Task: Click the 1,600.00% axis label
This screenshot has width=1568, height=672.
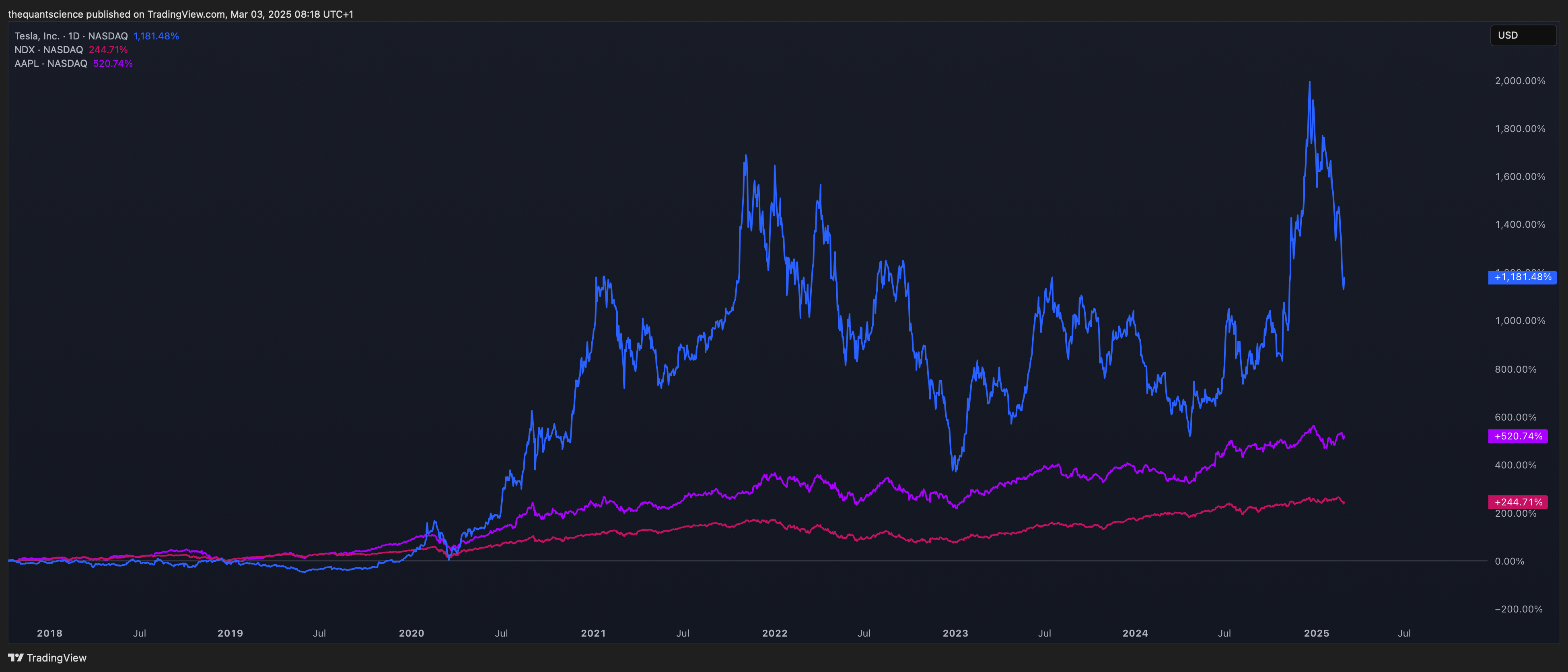Action: pos(1520,177)
